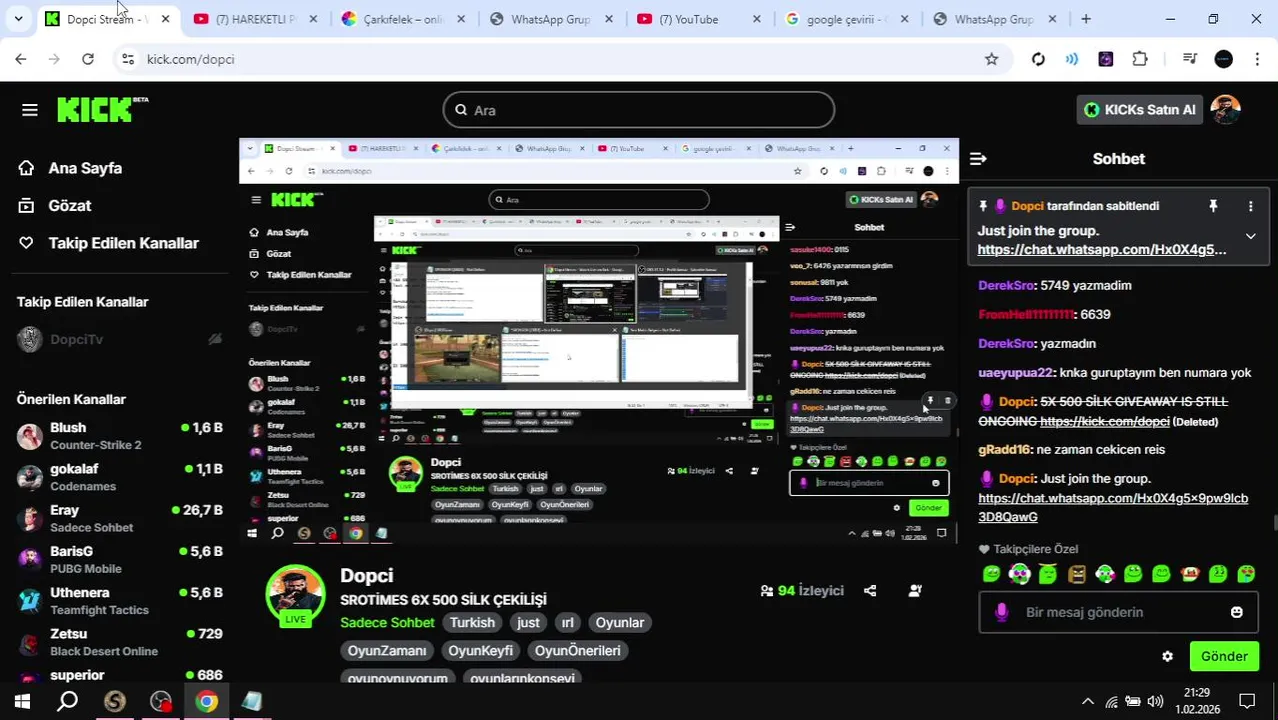Click the Bir mesaj gönderin chat field

(1118, 612)
